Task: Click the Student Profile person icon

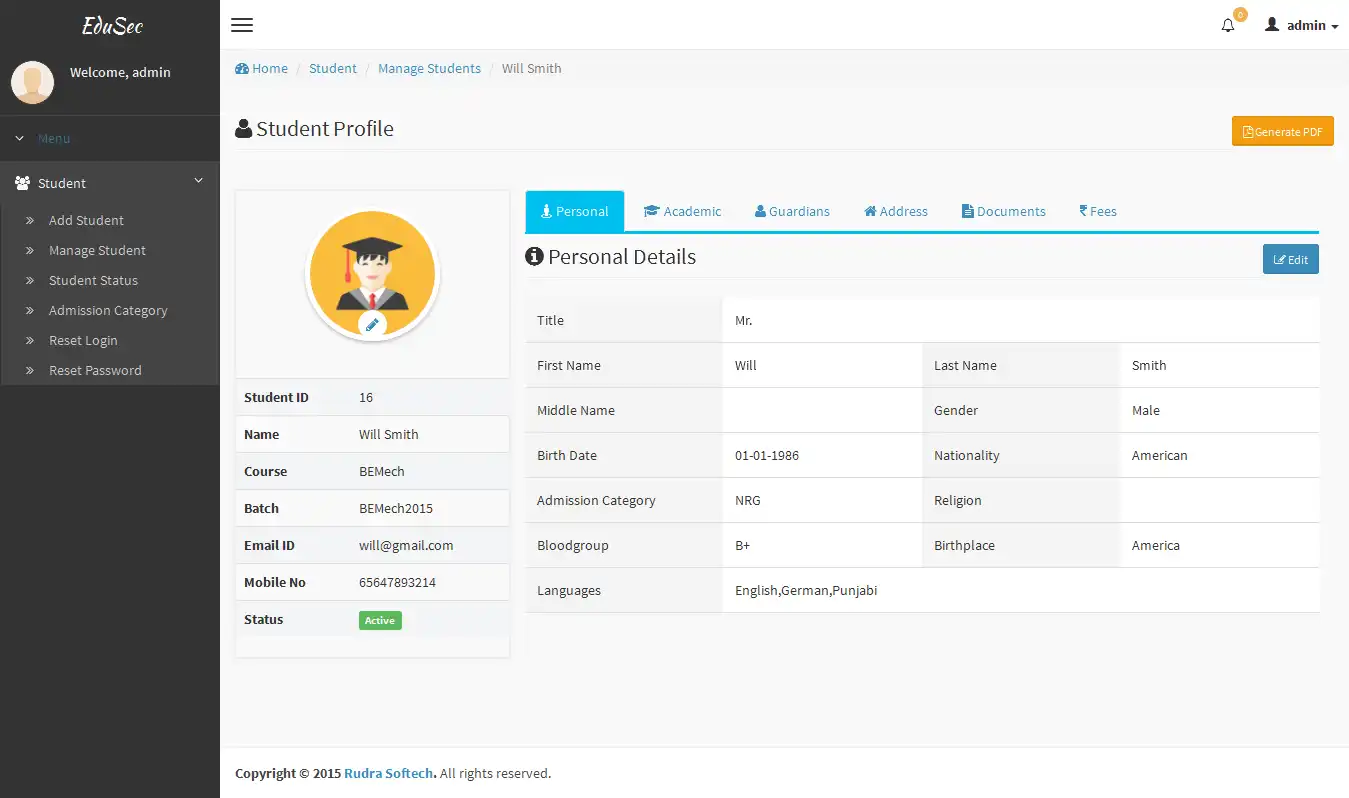Action: tap(243, 127)
